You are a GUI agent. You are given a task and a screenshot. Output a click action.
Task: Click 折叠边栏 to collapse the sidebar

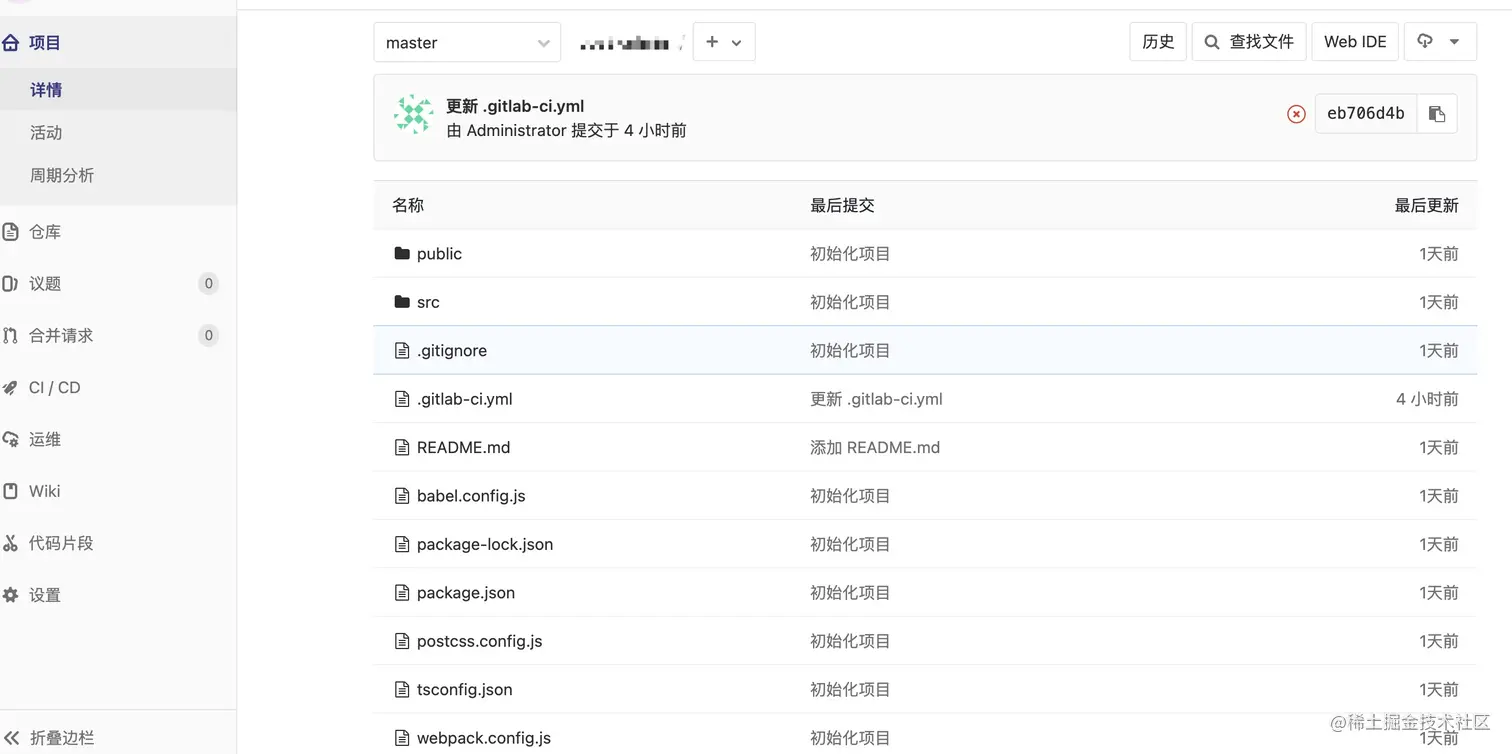coord(62,738)
